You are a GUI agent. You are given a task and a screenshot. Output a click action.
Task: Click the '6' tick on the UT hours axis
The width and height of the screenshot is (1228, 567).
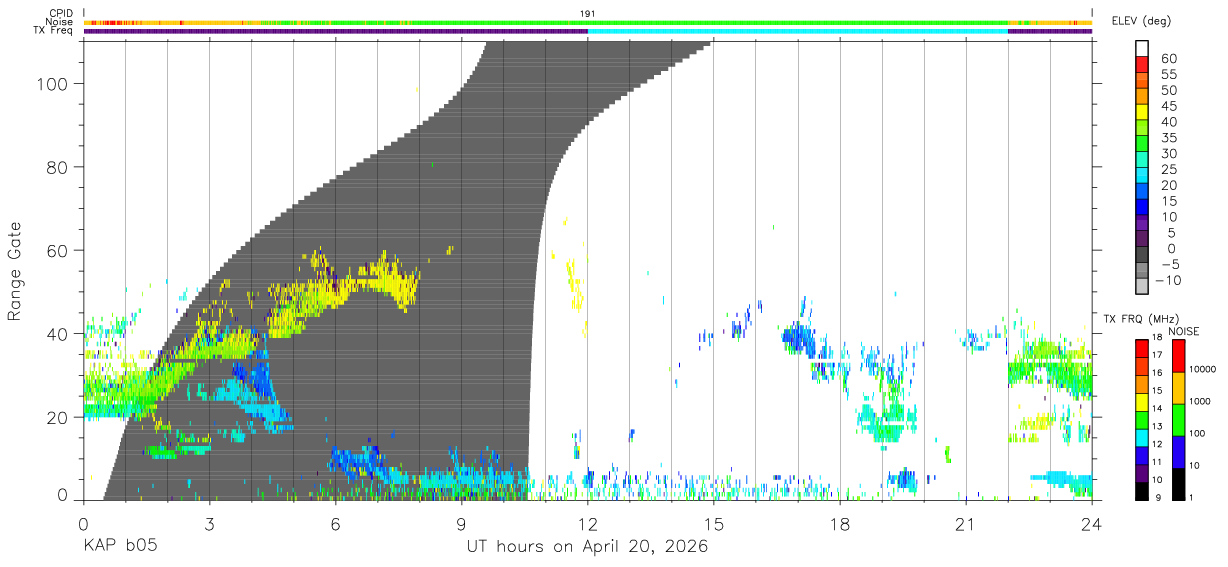point(335,524)
